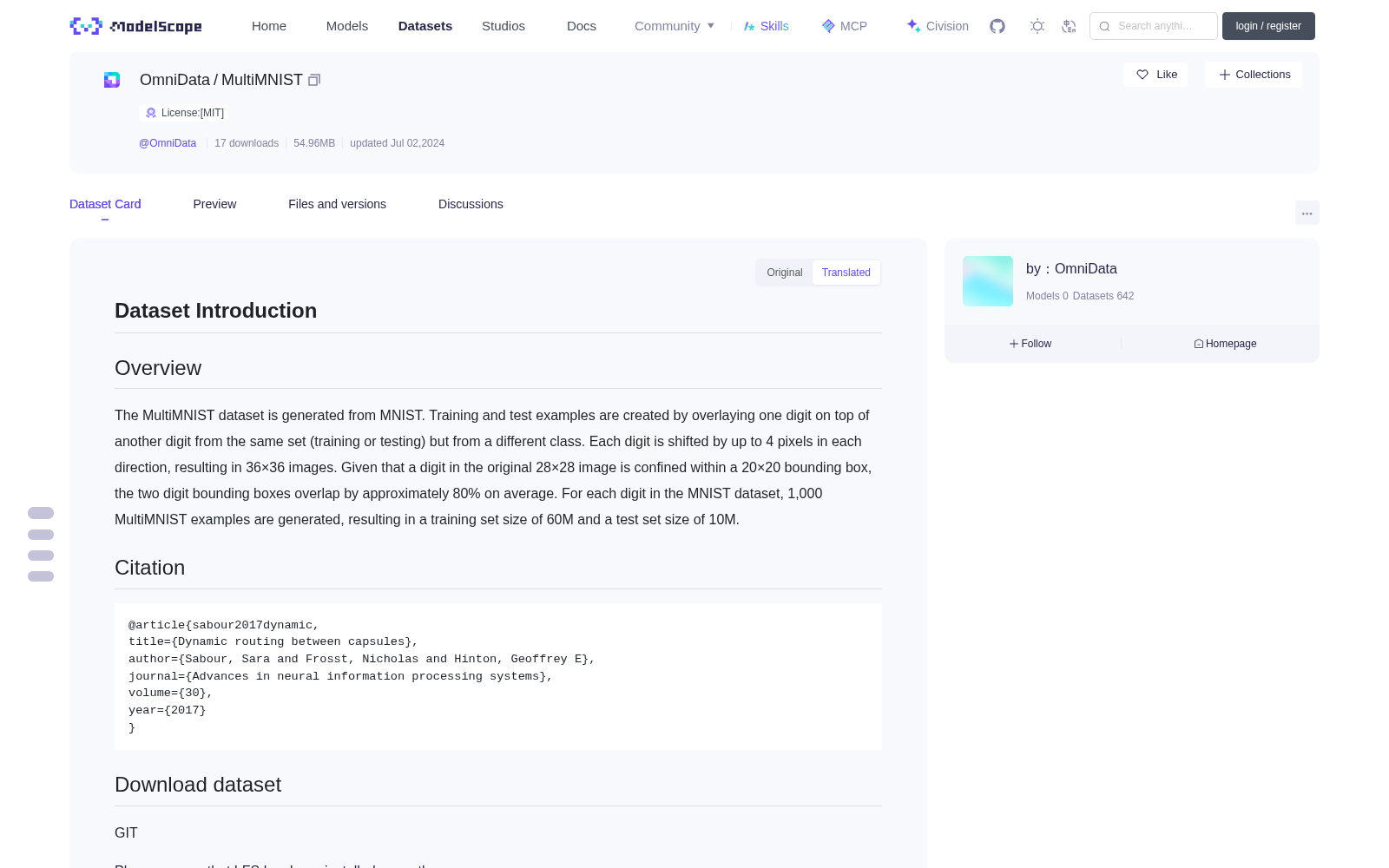
Task: Click the 'Models 0' count text
Action: [x=1047, y=296]
